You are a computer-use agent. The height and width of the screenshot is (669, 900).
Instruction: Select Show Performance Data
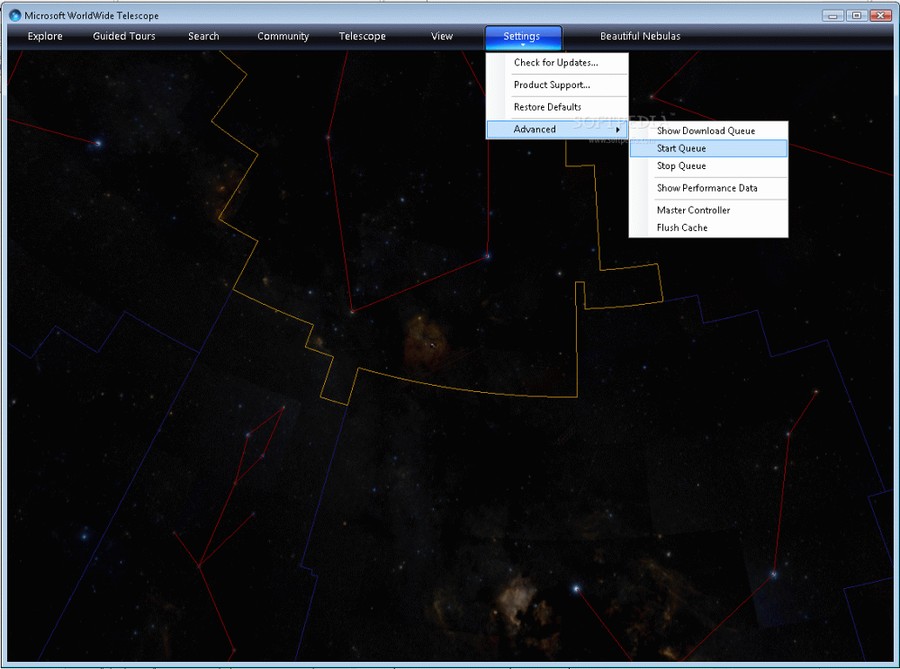708,188
